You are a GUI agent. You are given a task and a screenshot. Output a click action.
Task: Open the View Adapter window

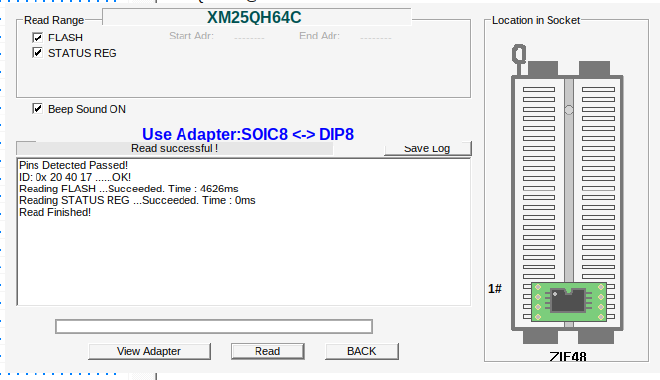149,351
